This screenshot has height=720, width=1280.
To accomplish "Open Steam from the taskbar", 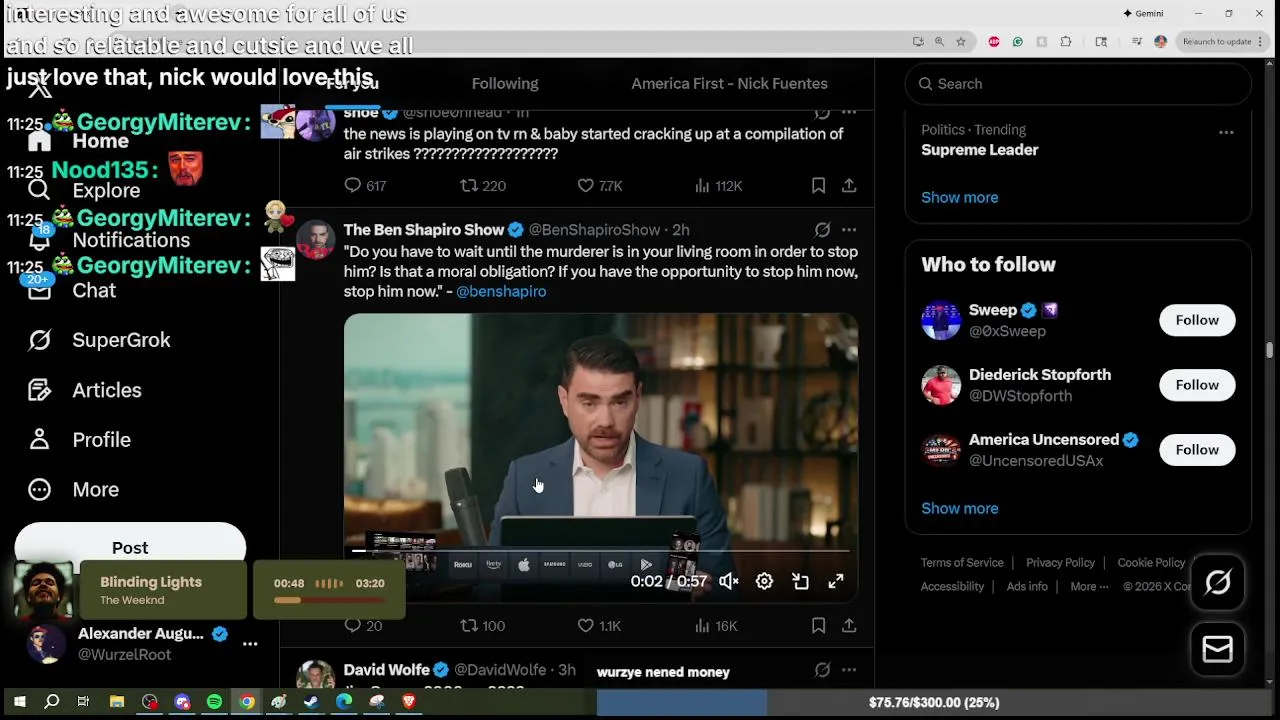I will coord(311,702).
